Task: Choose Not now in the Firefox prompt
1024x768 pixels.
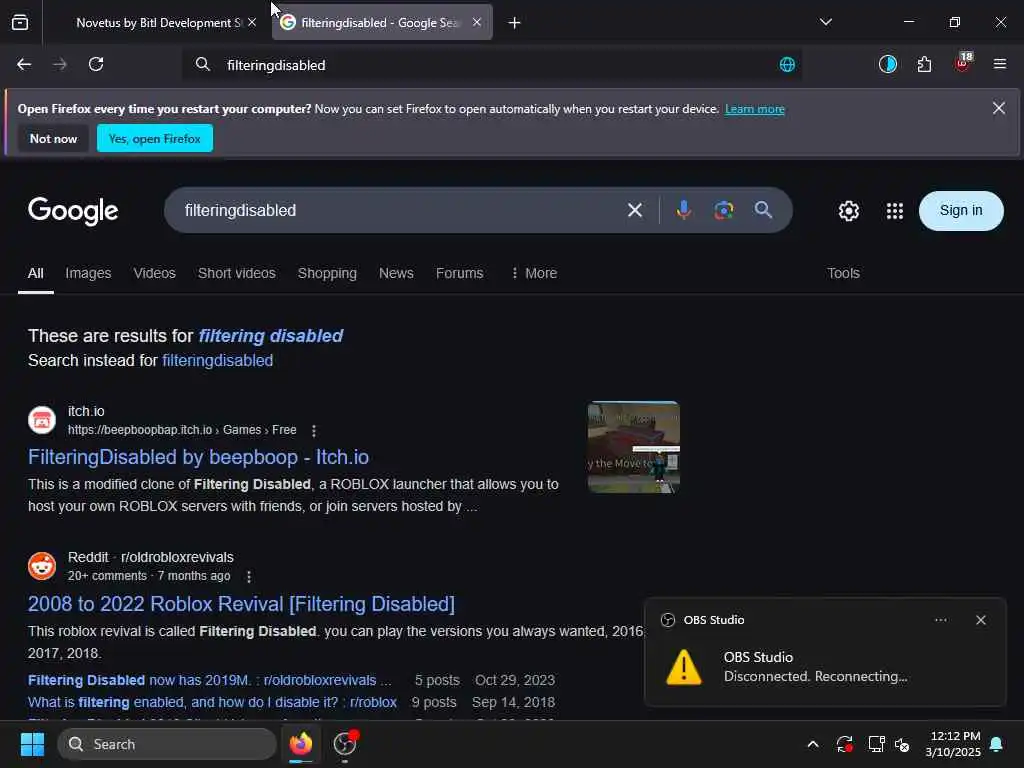Action: 54,138
